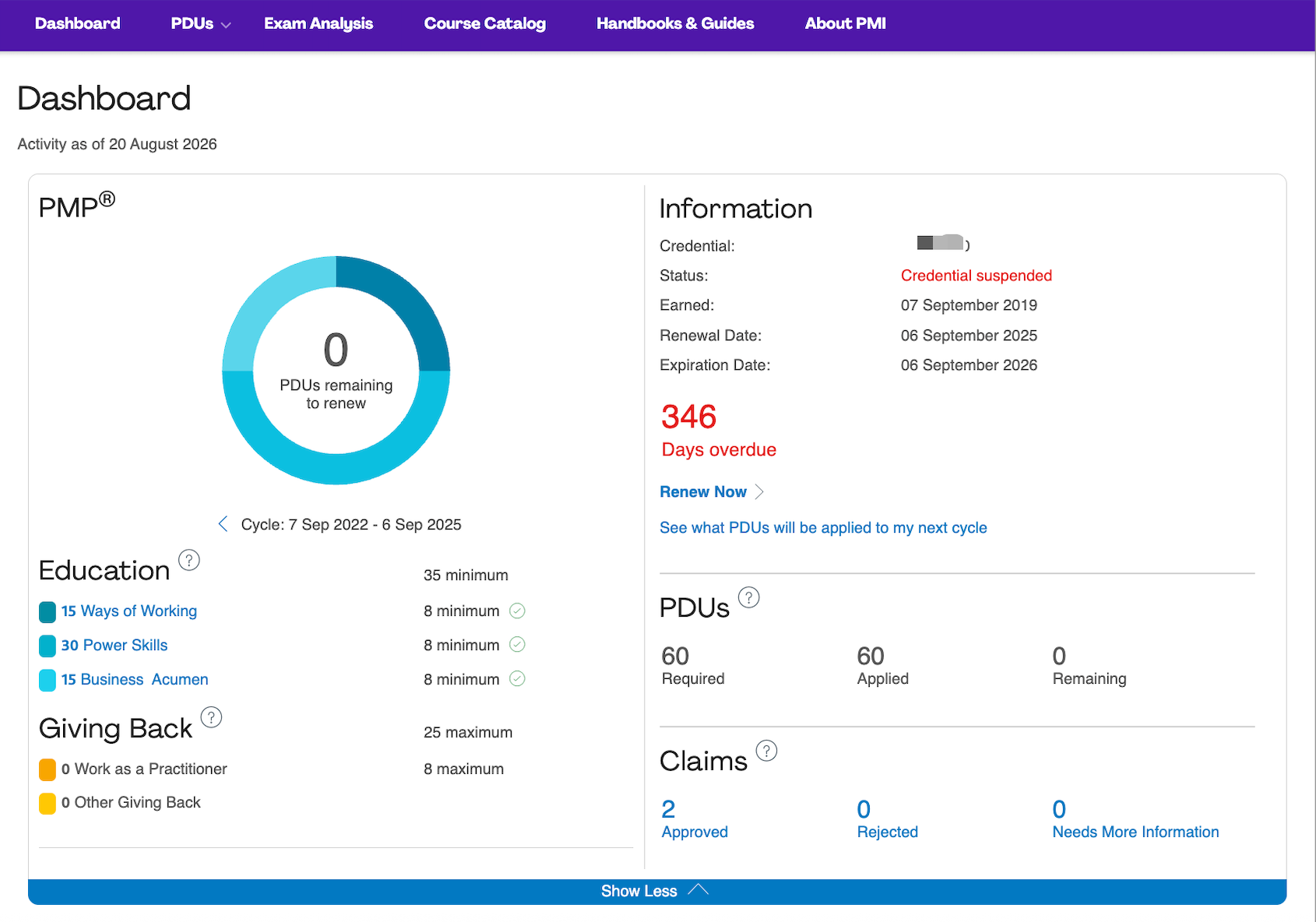
Task: Click the Renew Now link
Action: tap(703, 492)
